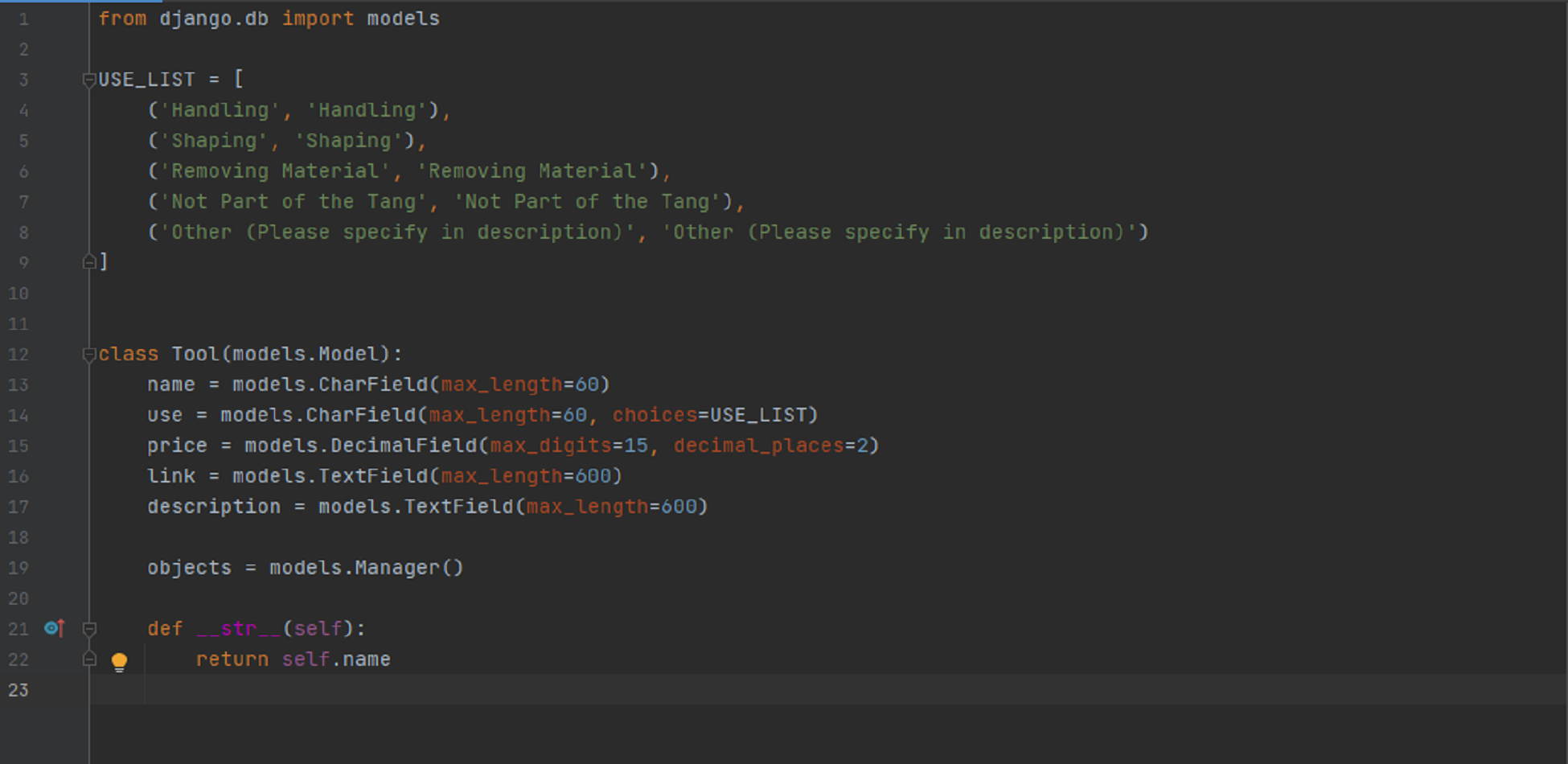1568x764 pixels.
Task: Click the 'return' keyword on line 22
Action: point(232,659)
